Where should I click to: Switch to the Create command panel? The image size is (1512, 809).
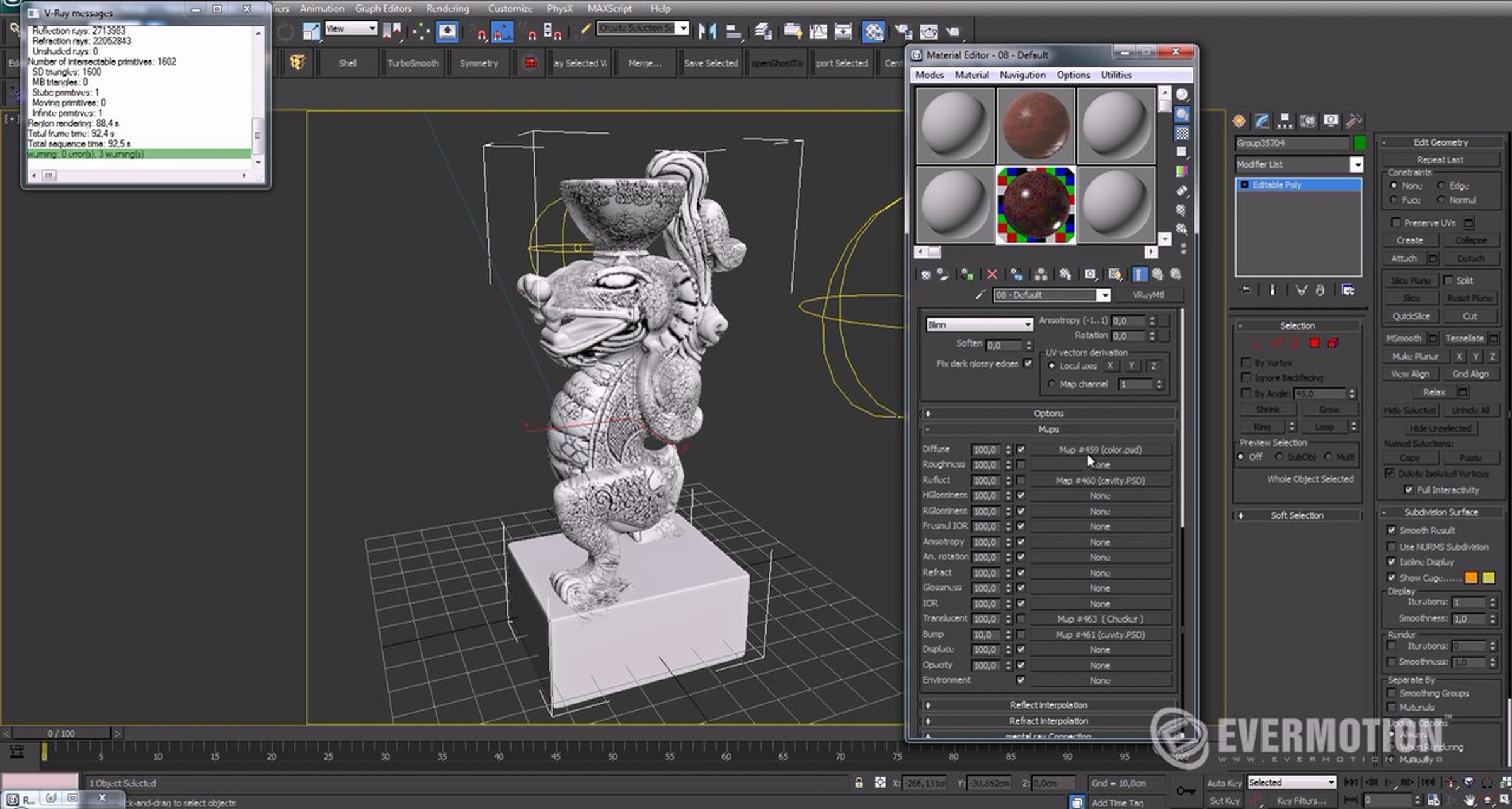(1239, 121)
